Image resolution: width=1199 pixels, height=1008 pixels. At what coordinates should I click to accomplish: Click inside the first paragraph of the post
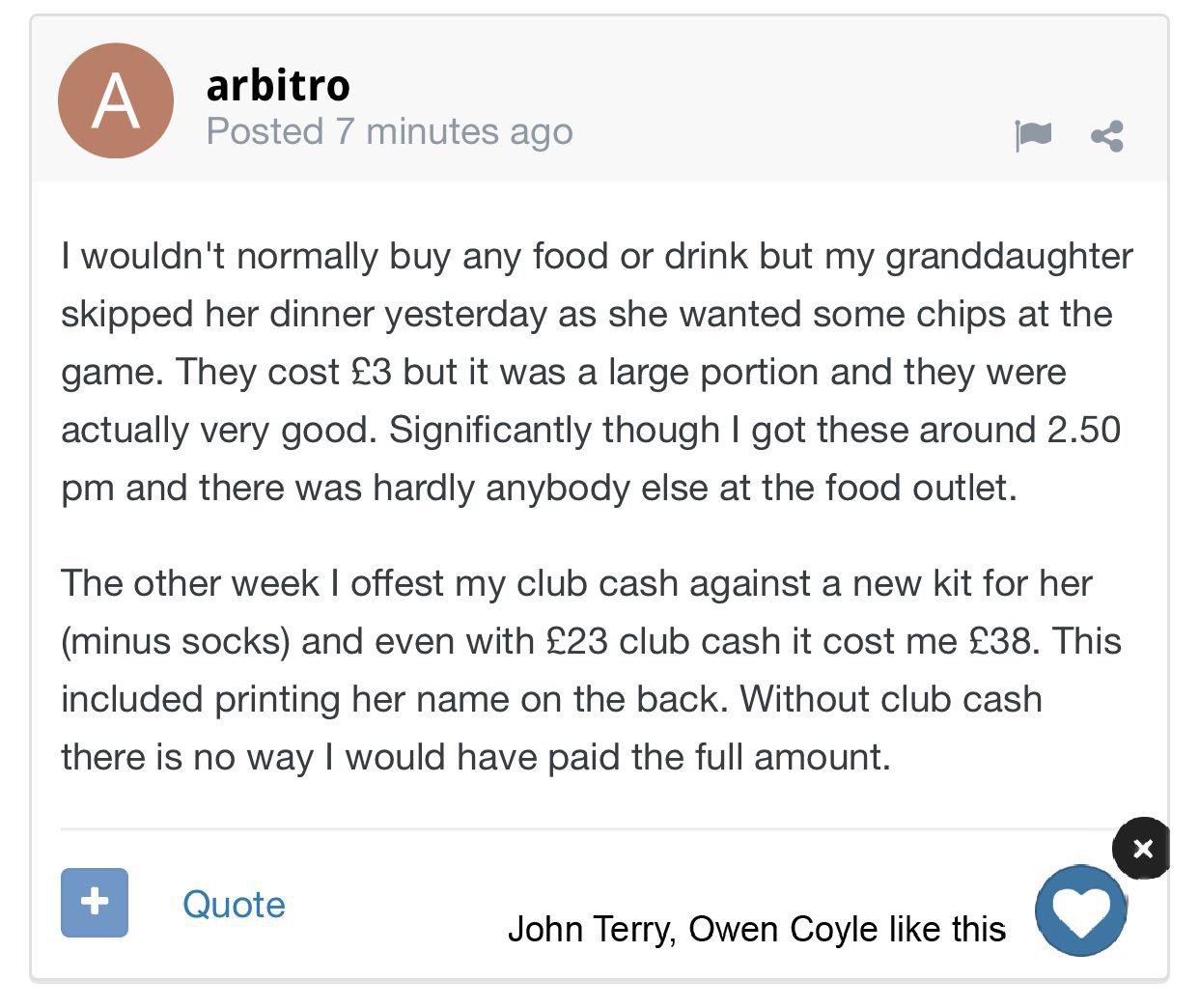tap(579, 372)
